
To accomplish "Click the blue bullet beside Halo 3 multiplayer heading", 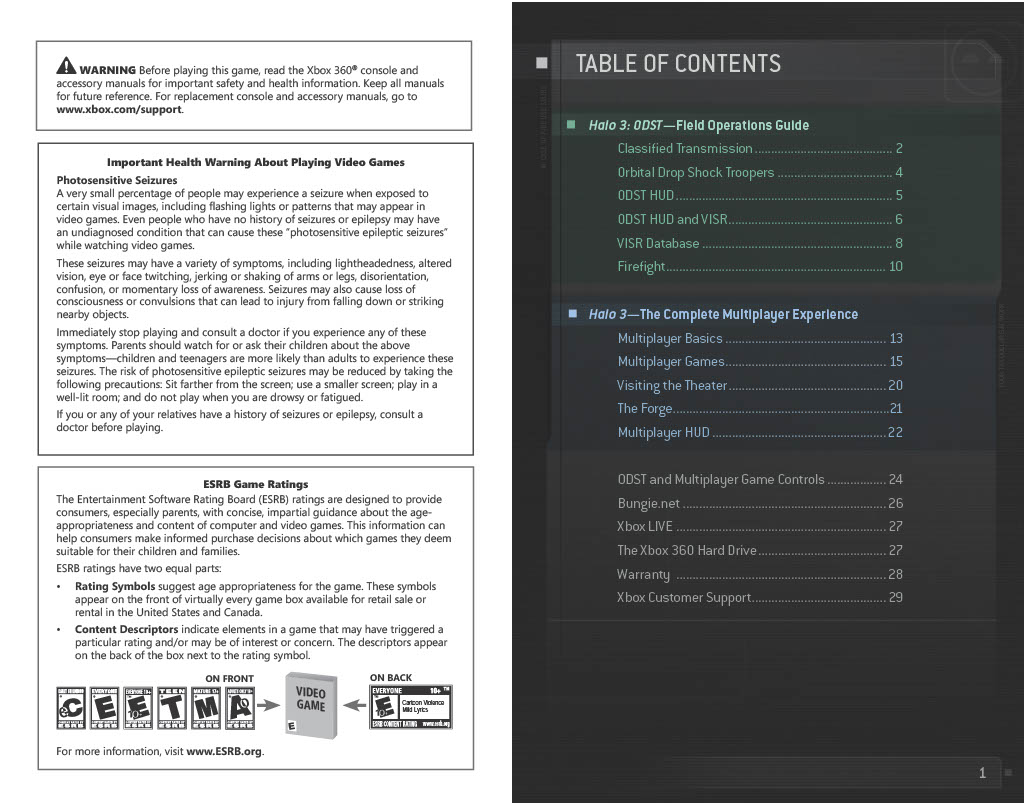I will [x=573, y=313].
